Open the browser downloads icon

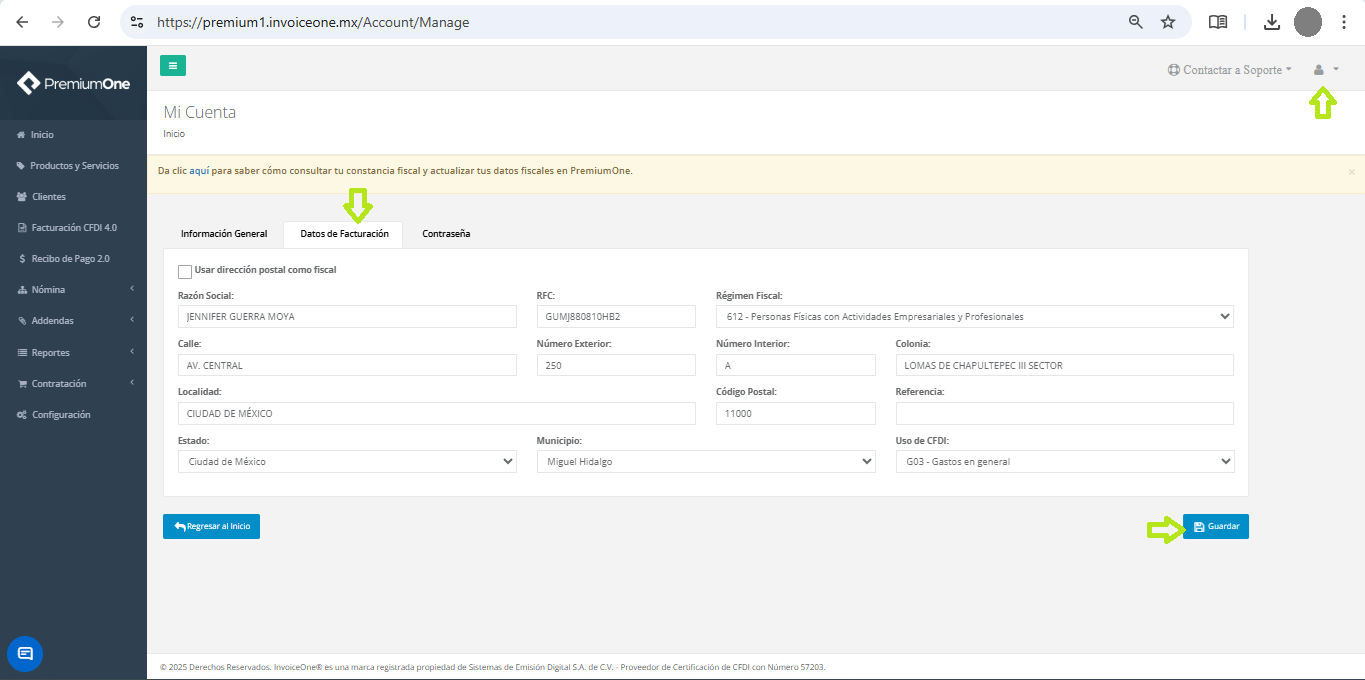[x=1271, y=22]
